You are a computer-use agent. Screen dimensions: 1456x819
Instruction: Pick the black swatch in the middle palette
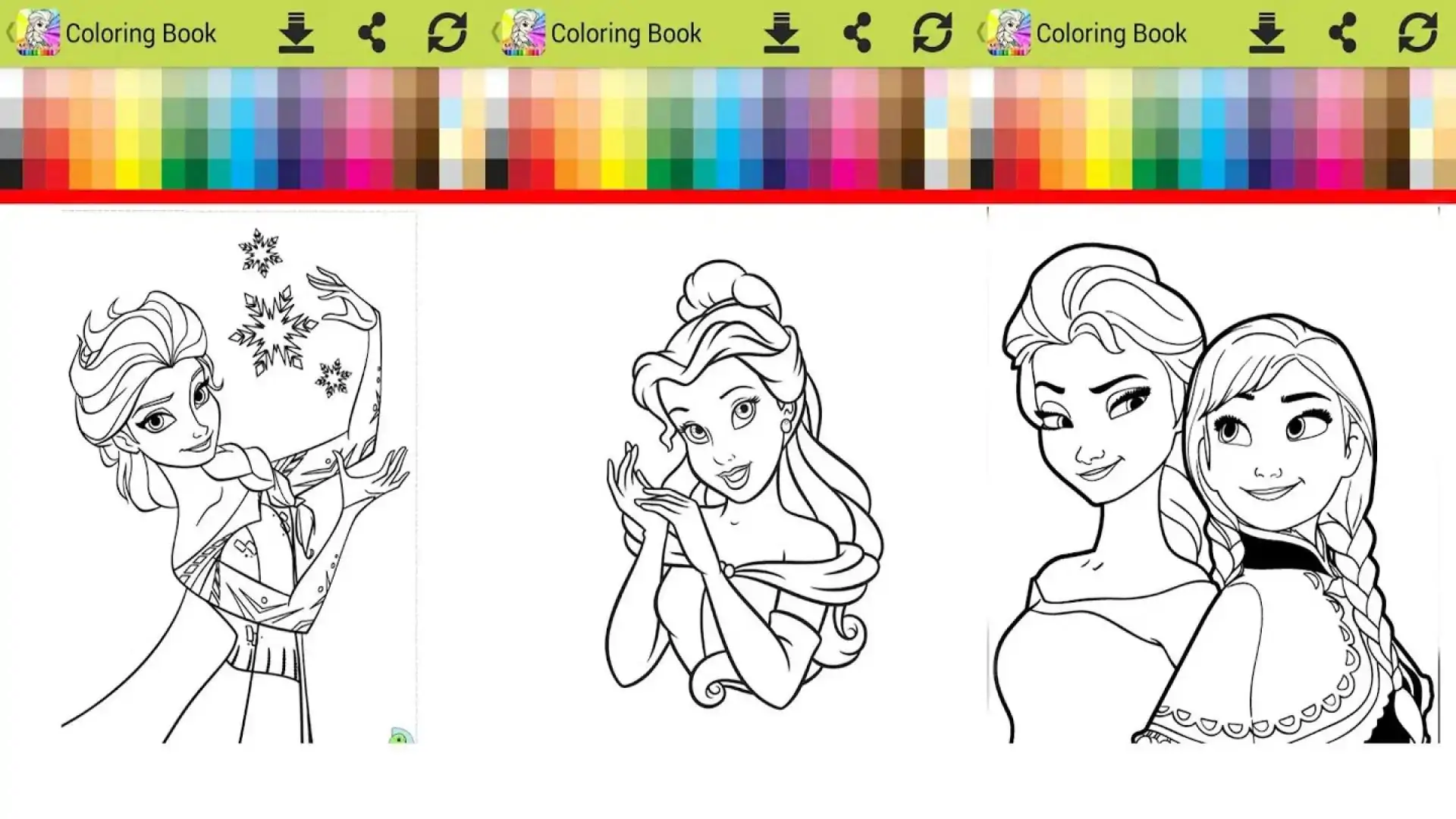click(x=497, y=174)
